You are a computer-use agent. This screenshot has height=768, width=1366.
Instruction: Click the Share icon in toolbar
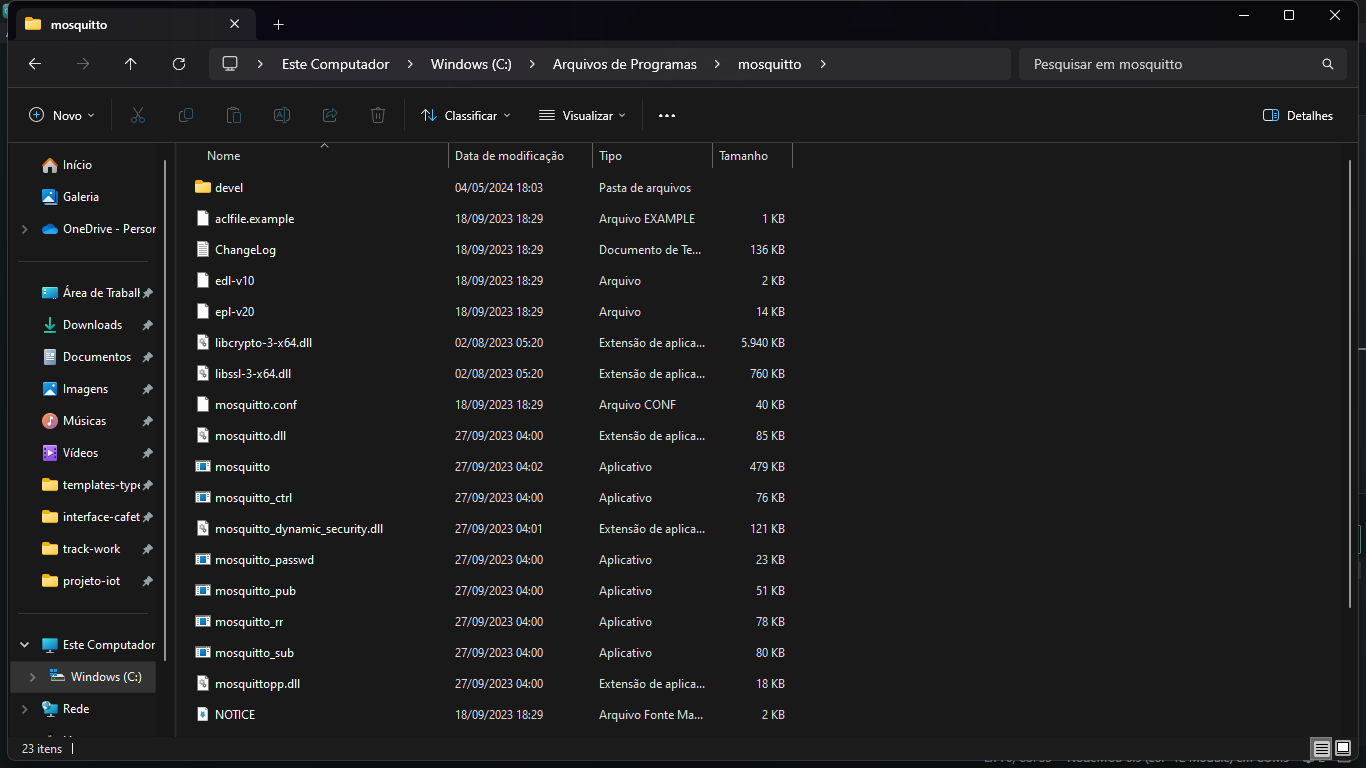tap(330, 115)
